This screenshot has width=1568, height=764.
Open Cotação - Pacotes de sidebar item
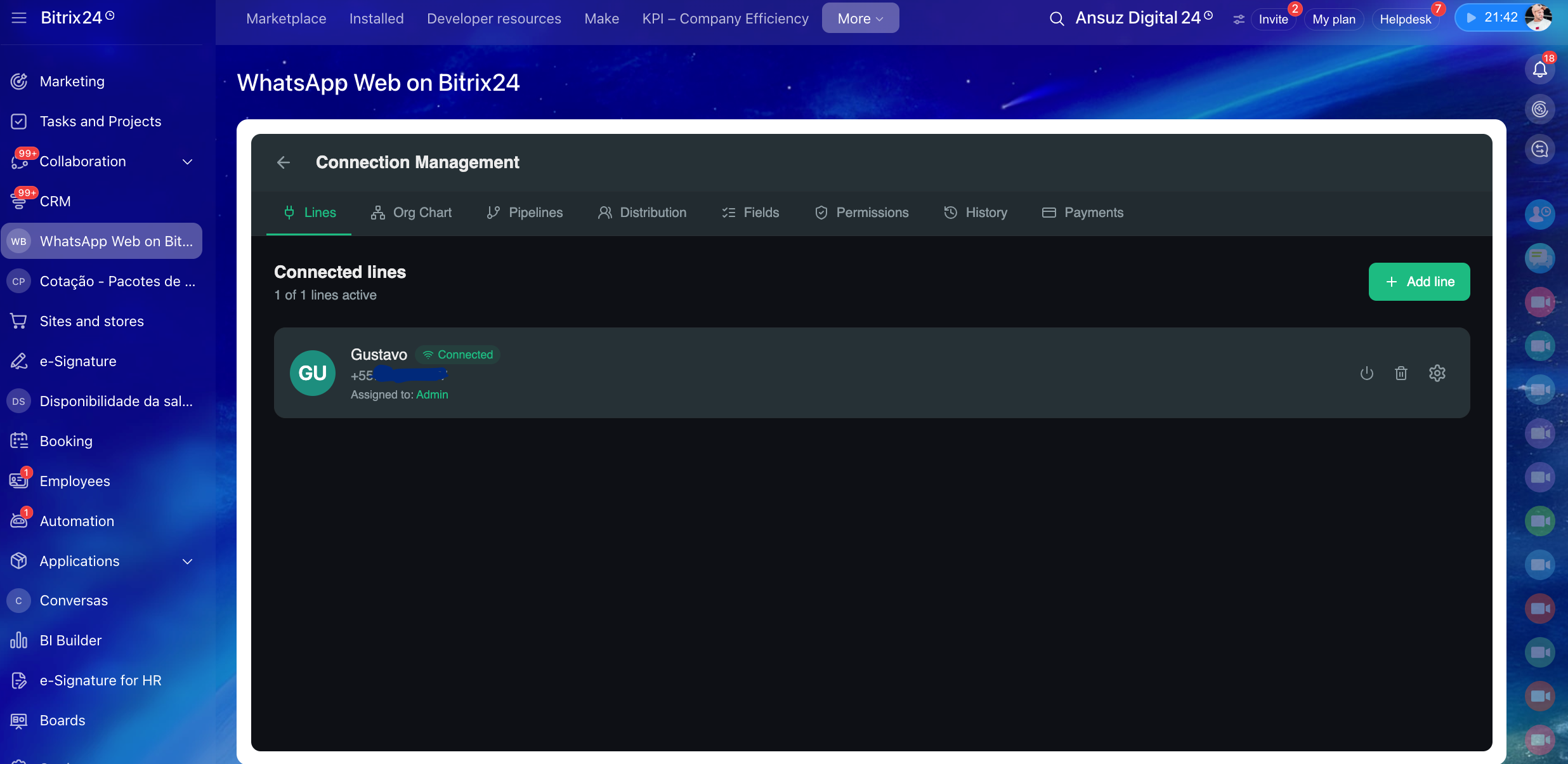101,281
